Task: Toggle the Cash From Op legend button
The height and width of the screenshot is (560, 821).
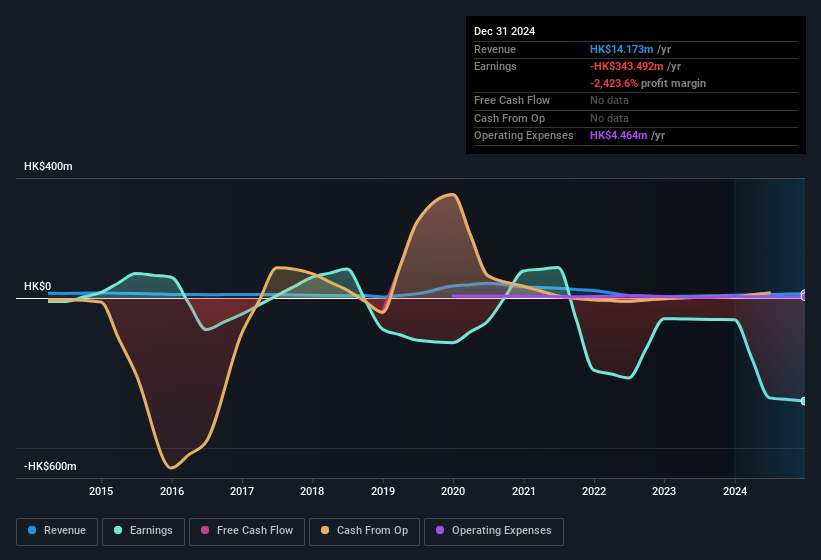Action: click(x=364, y=531)
